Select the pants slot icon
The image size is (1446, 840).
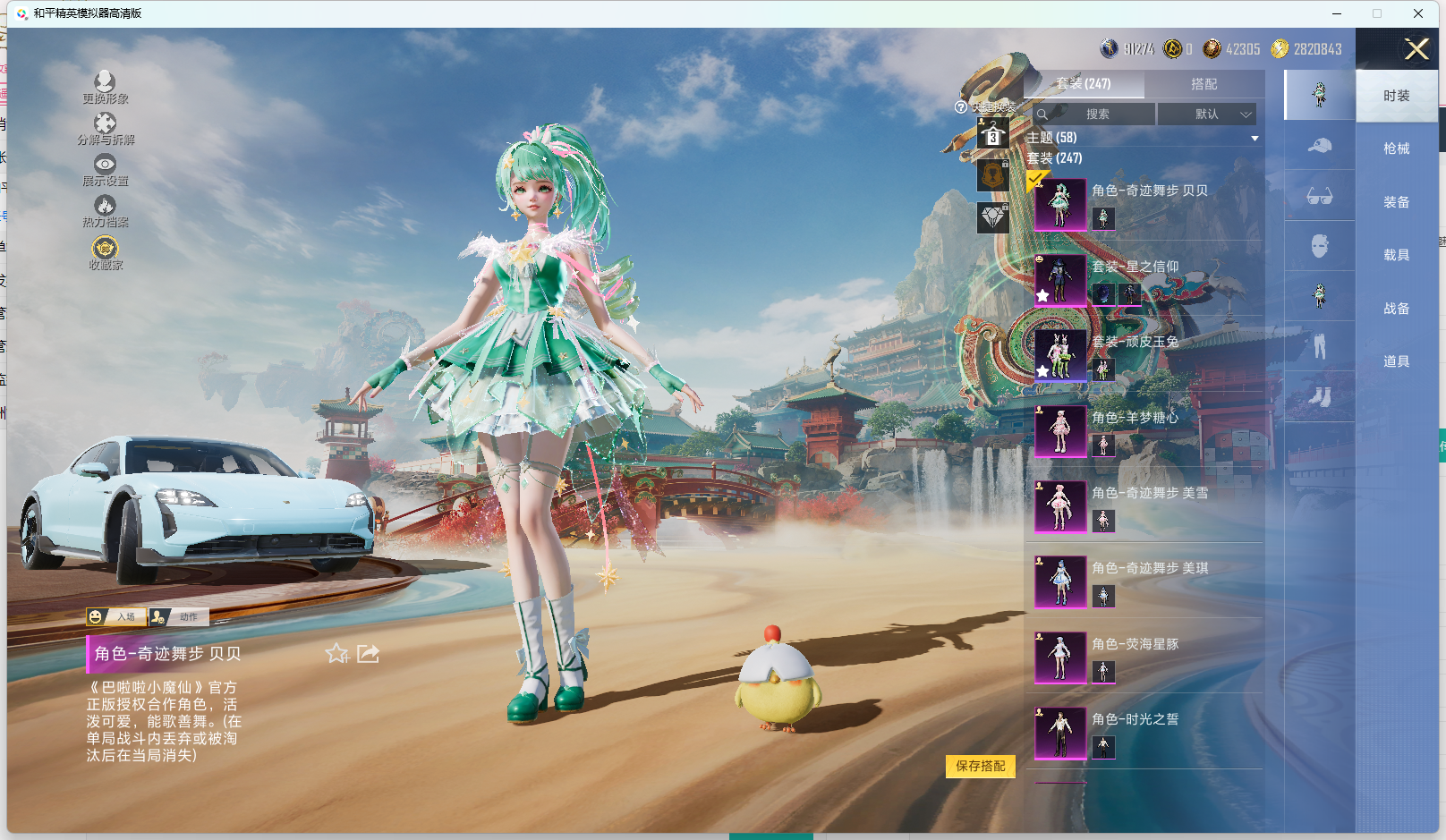[1319, 346]
